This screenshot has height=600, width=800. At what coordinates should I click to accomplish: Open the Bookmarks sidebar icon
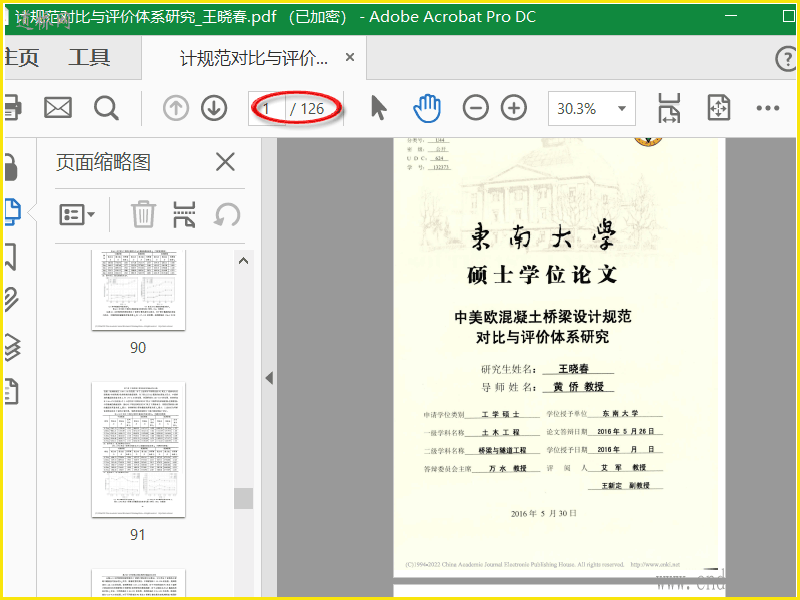coord(11,256)
